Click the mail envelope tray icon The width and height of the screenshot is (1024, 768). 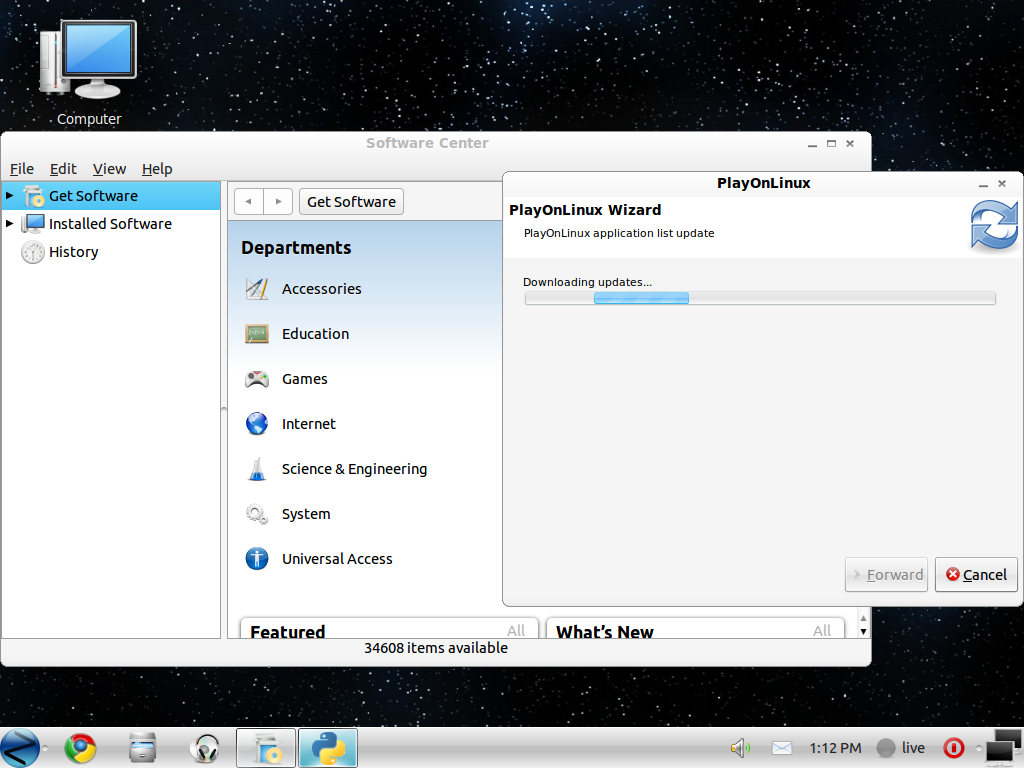pyautogui.click(x=782, y=748)
